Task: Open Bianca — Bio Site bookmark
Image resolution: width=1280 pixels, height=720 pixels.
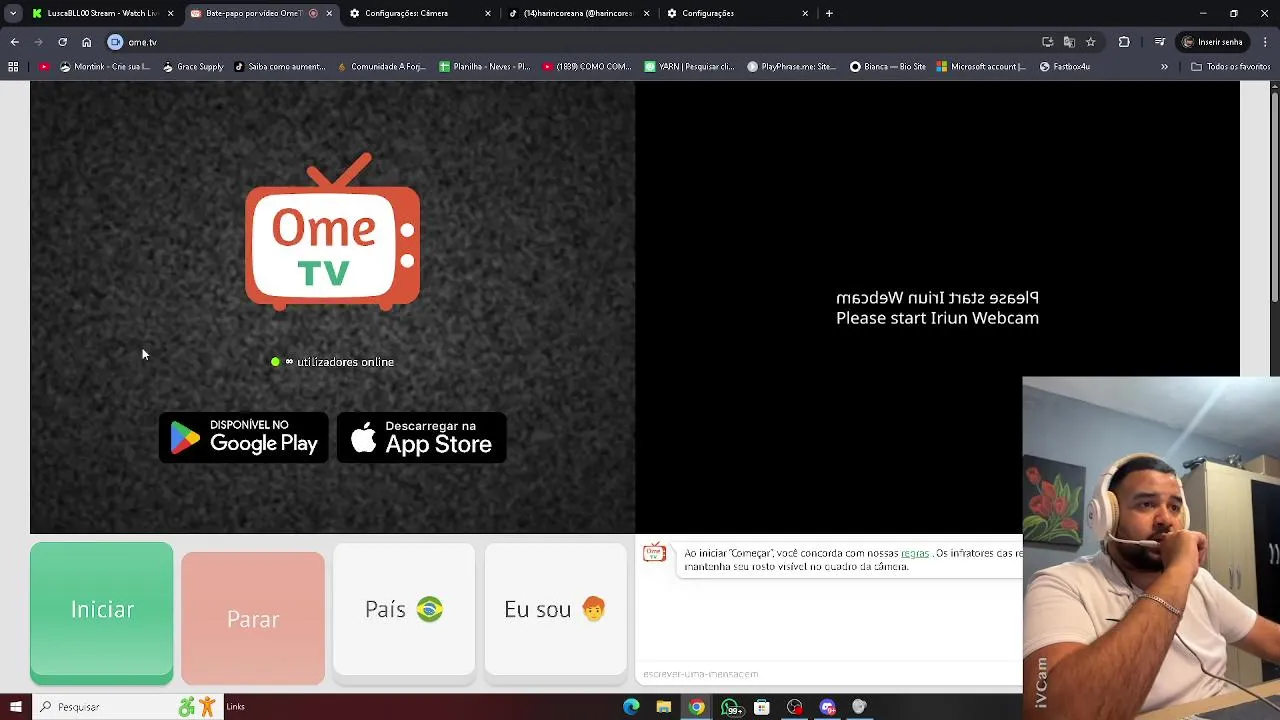Action: [888, 67]
